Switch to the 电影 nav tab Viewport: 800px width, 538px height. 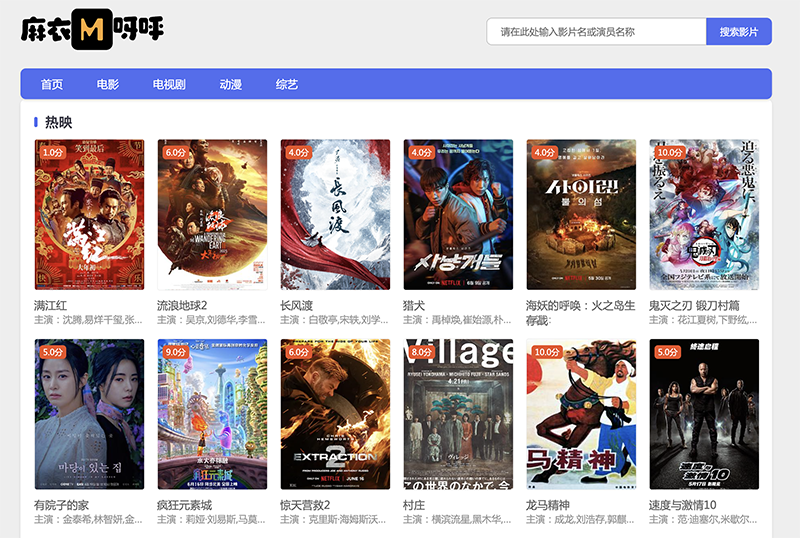[x=108, y=84]
